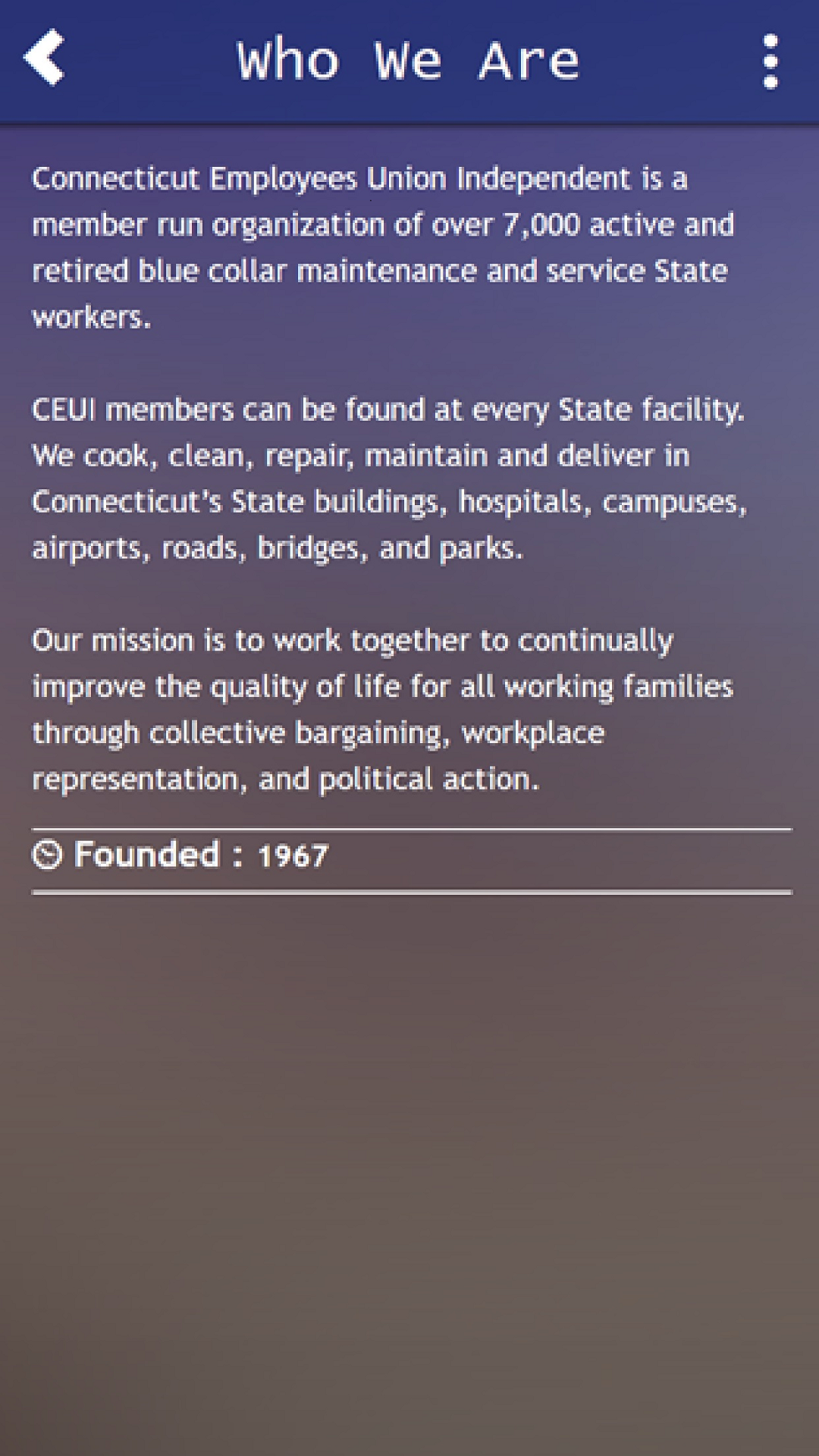Viewport: 819px width, 1456px height.
Task: Tap the top dot of the overflow menu
Action: 771,42
